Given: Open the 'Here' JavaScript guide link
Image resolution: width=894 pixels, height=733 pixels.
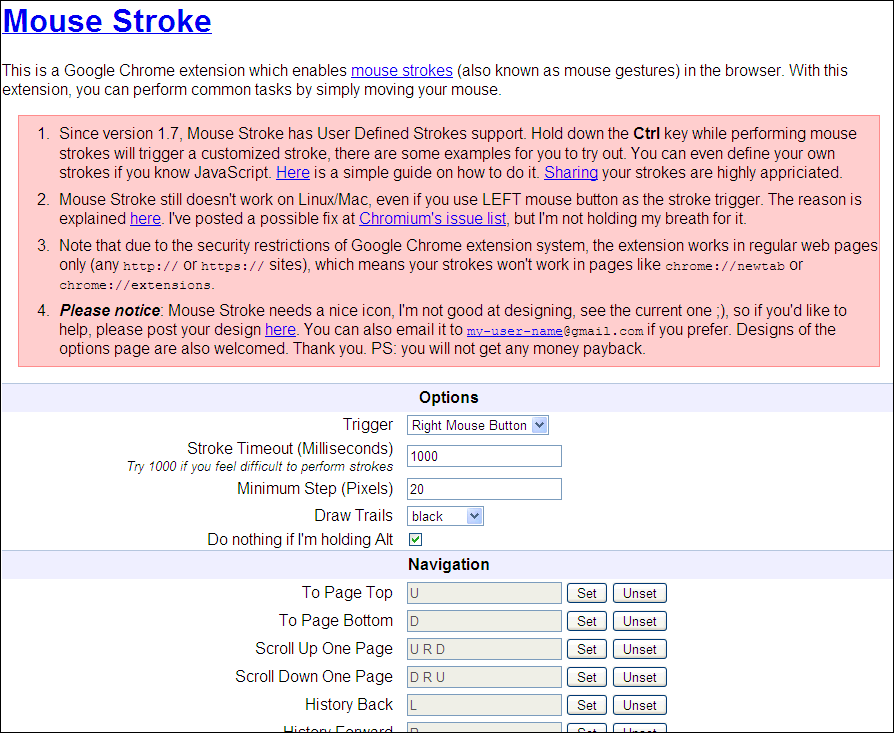Looking at the screenshot, I should (x=292, y=173).
